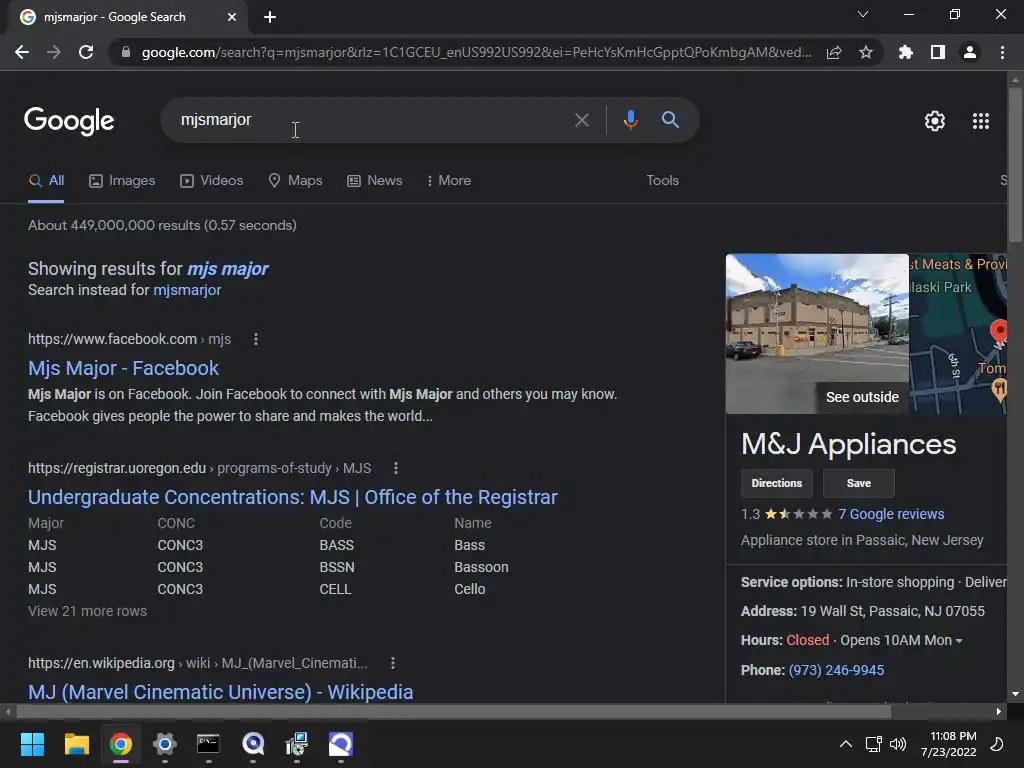This screenshot has width=1024, height=768.
Task: Click the horizontal scrollbar right arrow
Action: [x=999, y=712]
